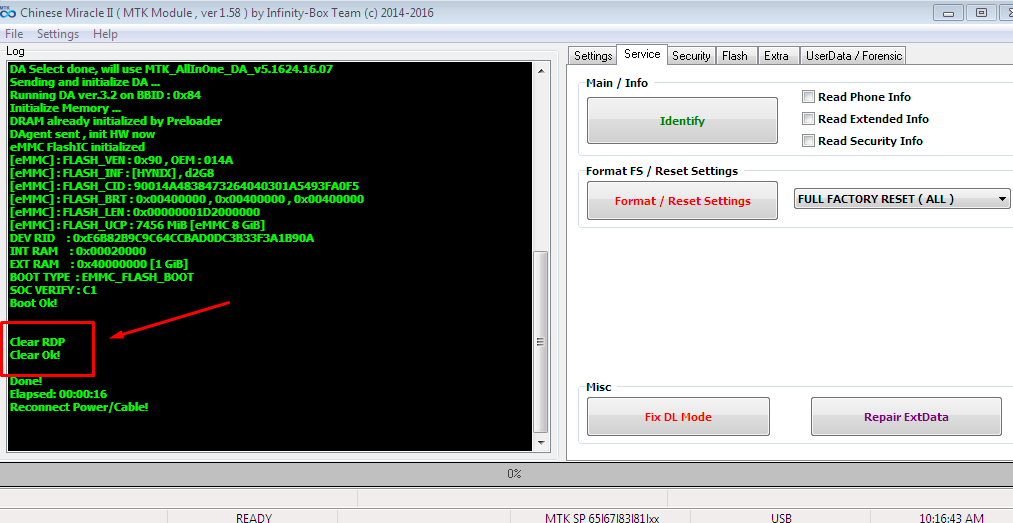The width and height of the screenshot is (1013, 523).
Task: Open the Help menu
Action: coord(105,34)
